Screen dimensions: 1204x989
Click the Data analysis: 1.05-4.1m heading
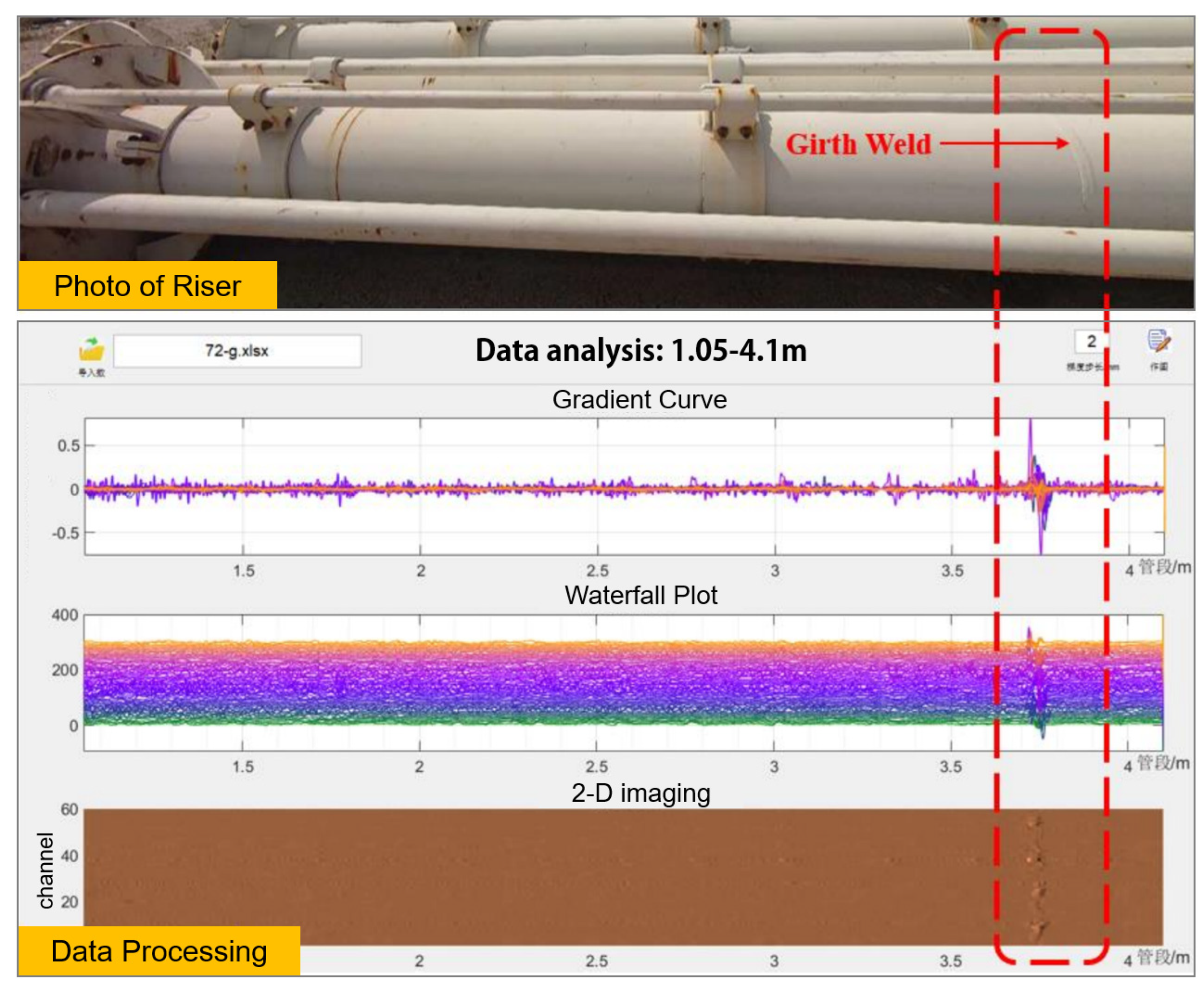click(x=640, y=351)
